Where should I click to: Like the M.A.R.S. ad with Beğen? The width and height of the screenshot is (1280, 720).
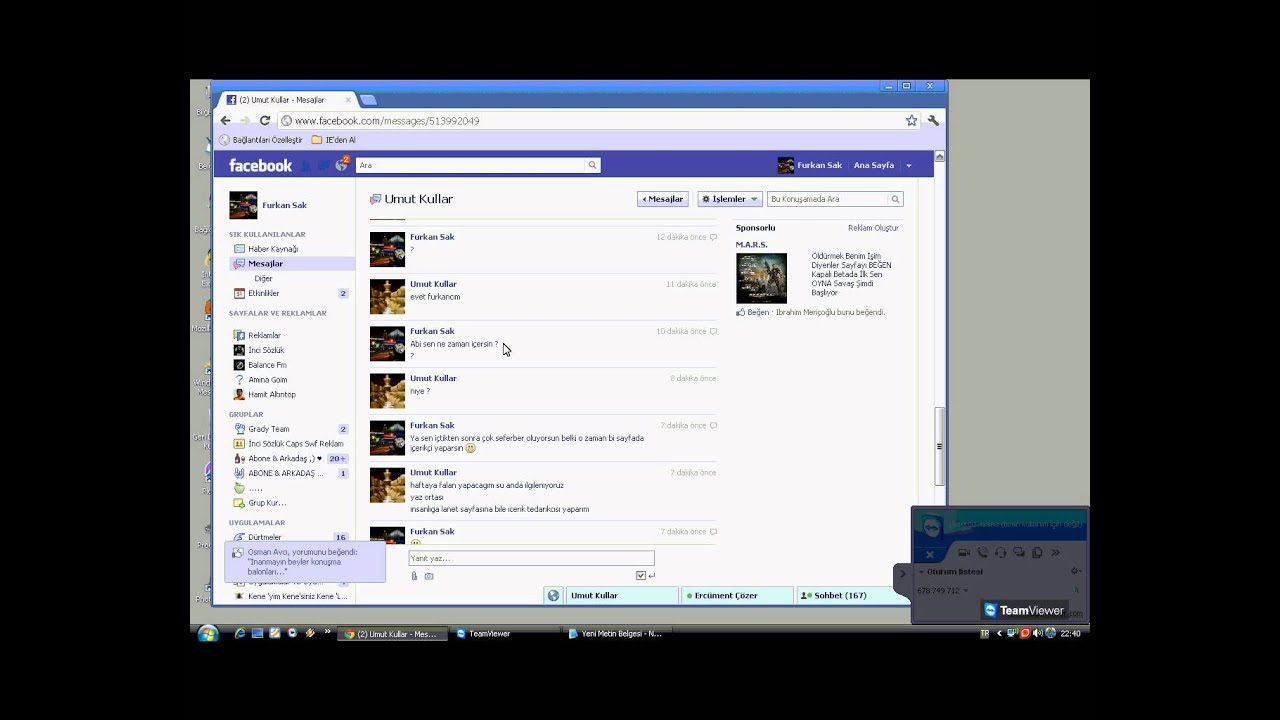coord(758,313)
